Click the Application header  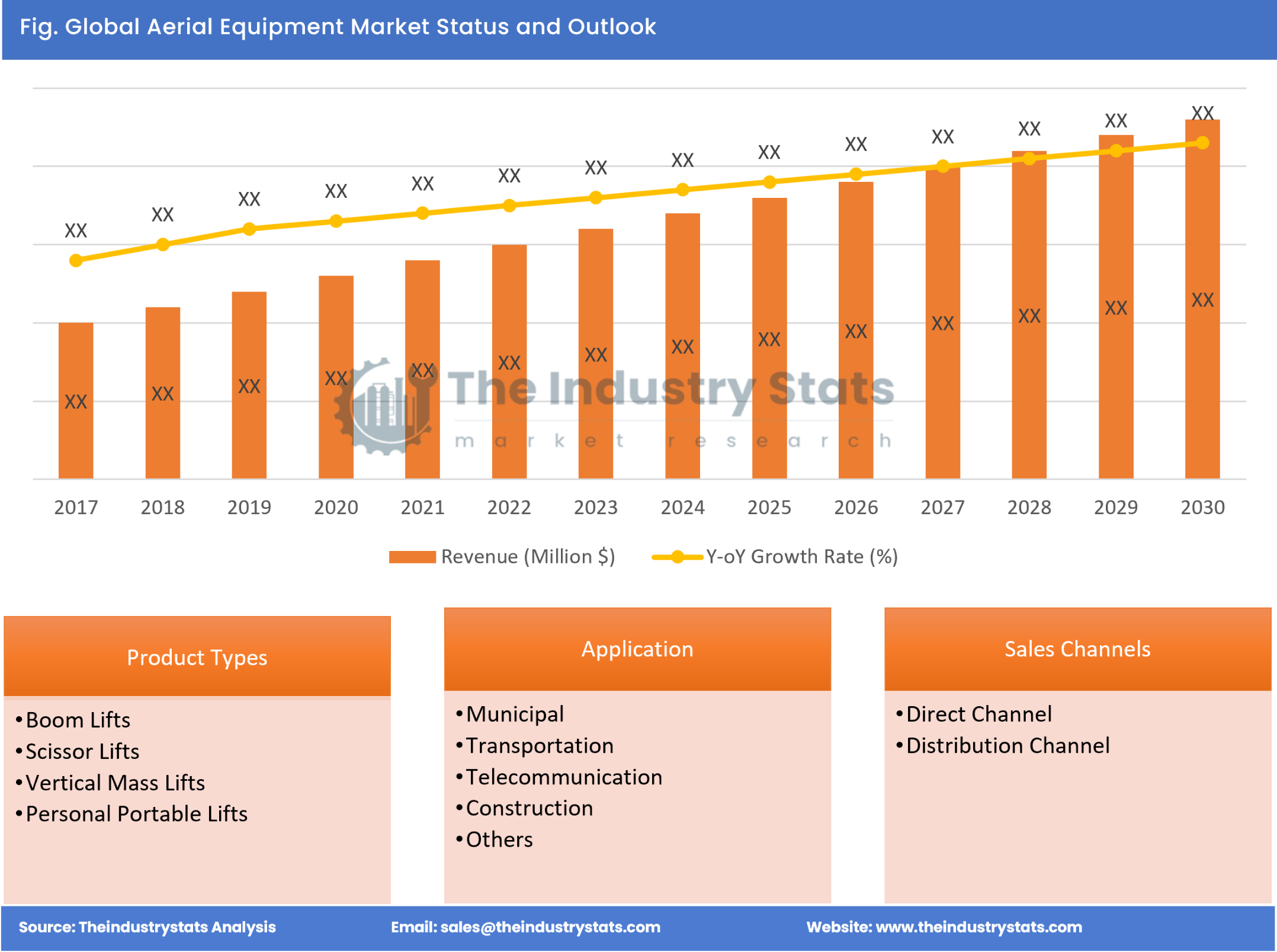(637, 649)
